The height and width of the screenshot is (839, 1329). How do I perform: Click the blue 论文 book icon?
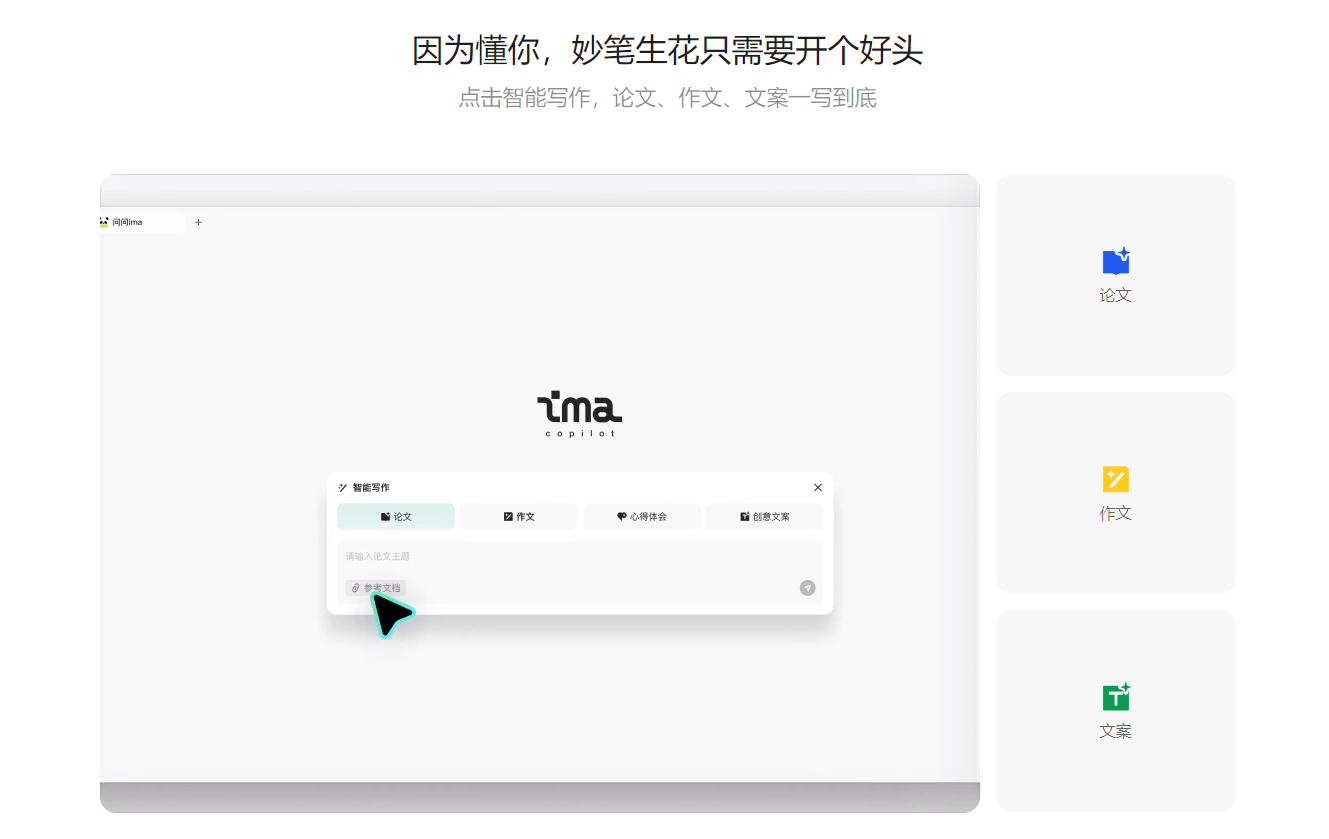coord(1115,261)
